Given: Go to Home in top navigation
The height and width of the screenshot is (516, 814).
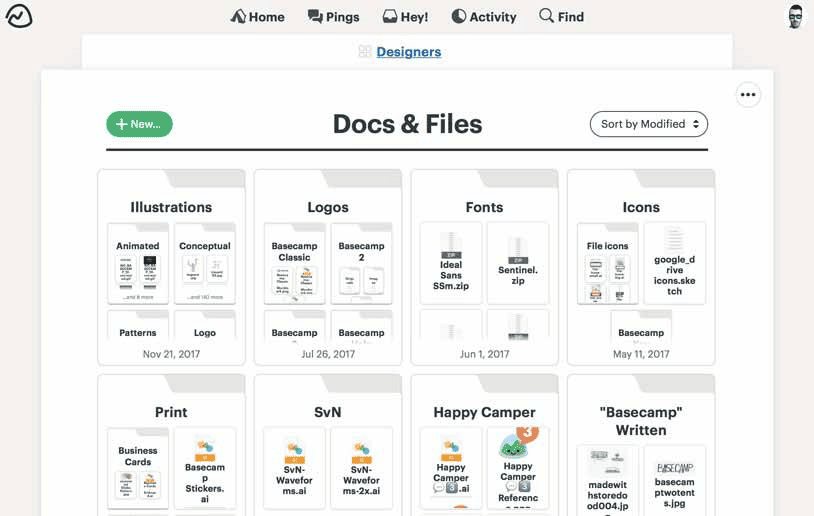Looking at the screenshot, I should coord(257,17).
